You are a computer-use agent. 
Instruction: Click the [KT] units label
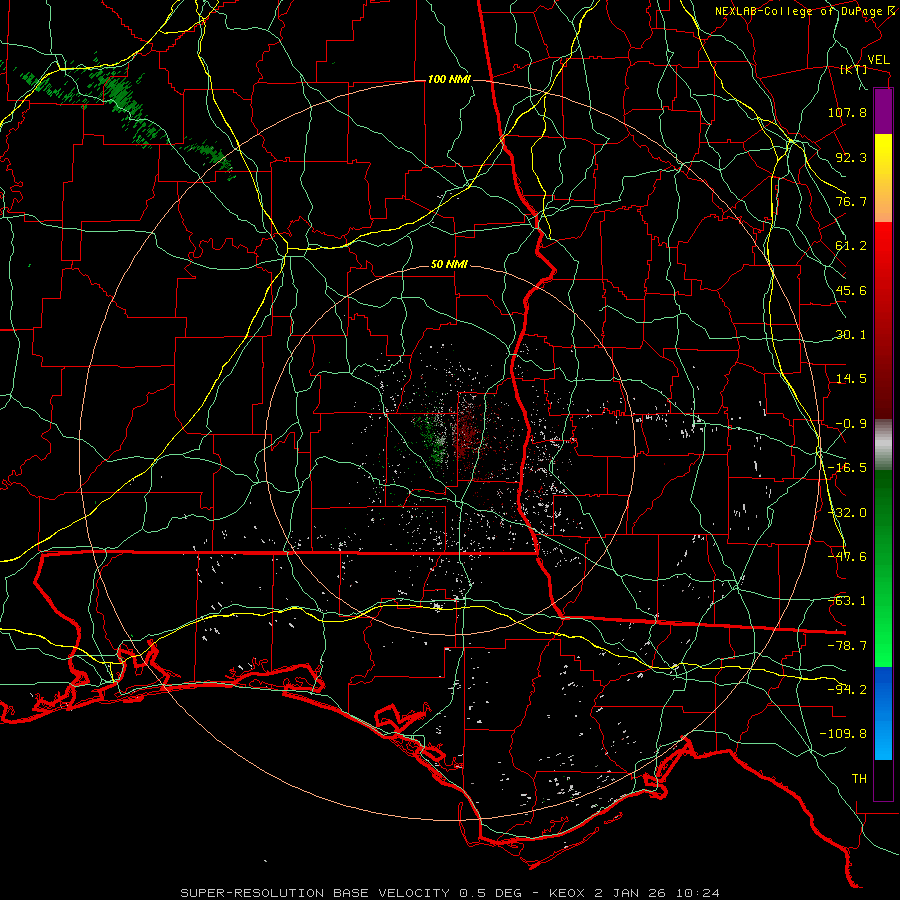[853, 70]
